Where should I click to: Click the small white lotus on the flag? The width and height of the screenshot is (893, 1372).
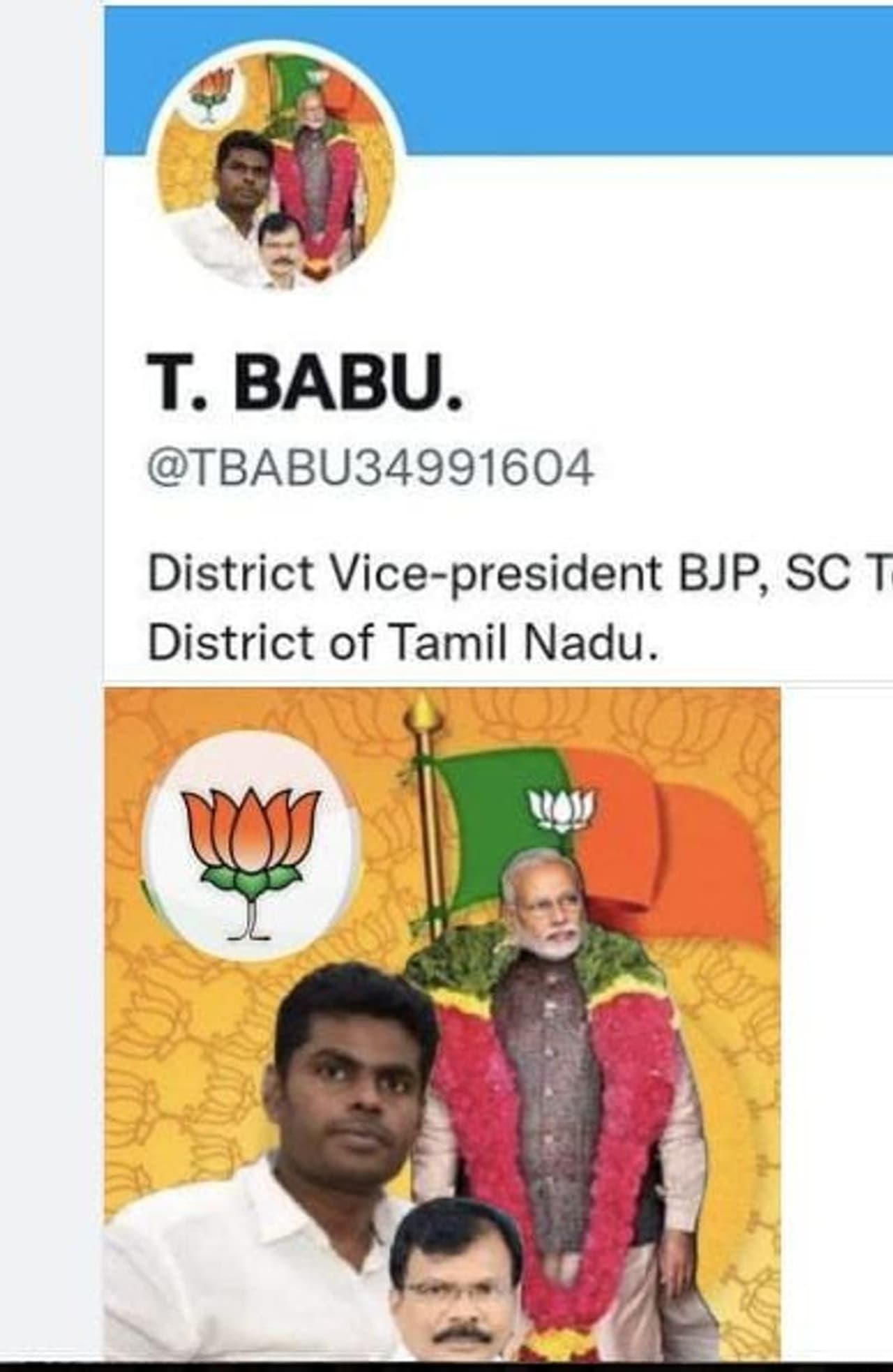click(x=562, y=810)
